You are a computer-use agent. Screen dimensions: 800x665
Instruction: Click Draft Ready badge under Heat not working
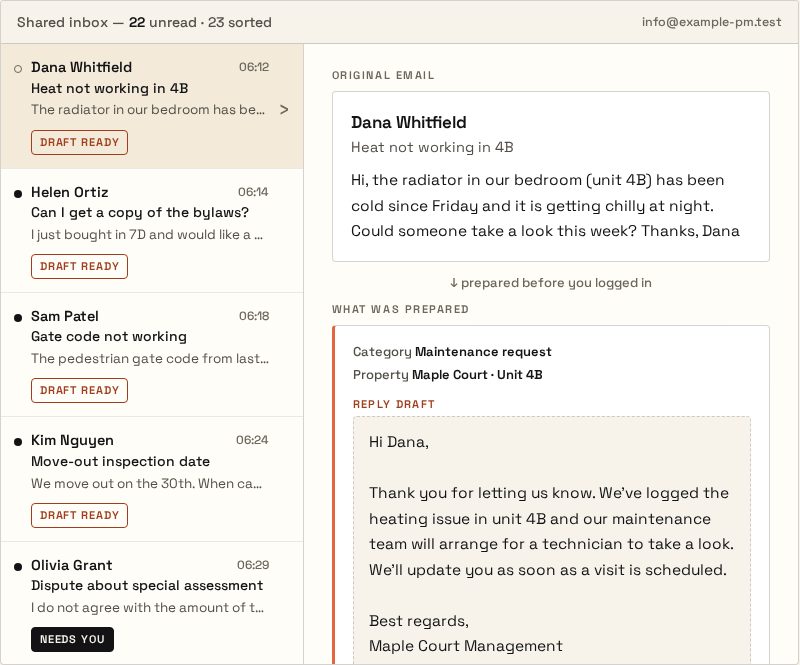click(79, 142)
